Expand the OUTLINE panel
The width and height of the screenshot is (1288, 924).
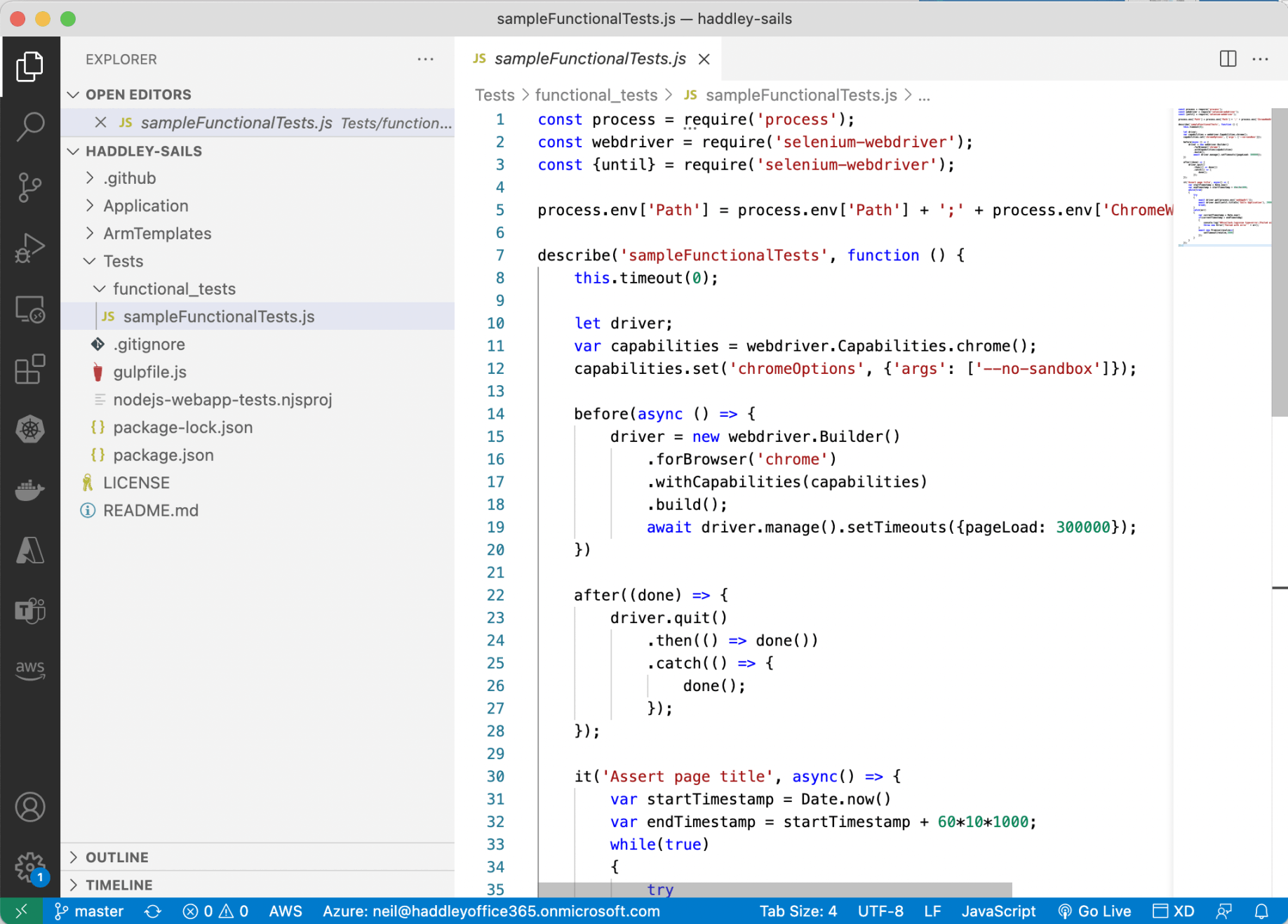pos(116,857)
